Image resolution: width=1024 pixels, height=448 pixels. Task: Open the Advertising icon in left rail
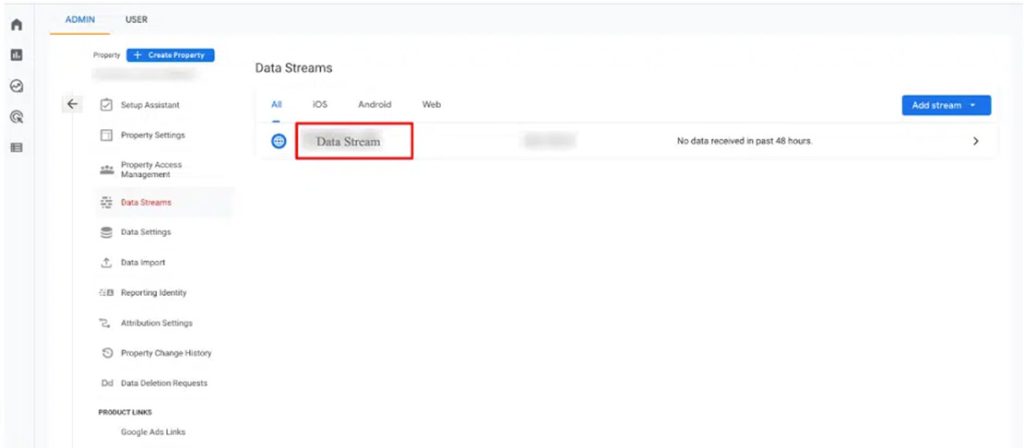[16, 117]
